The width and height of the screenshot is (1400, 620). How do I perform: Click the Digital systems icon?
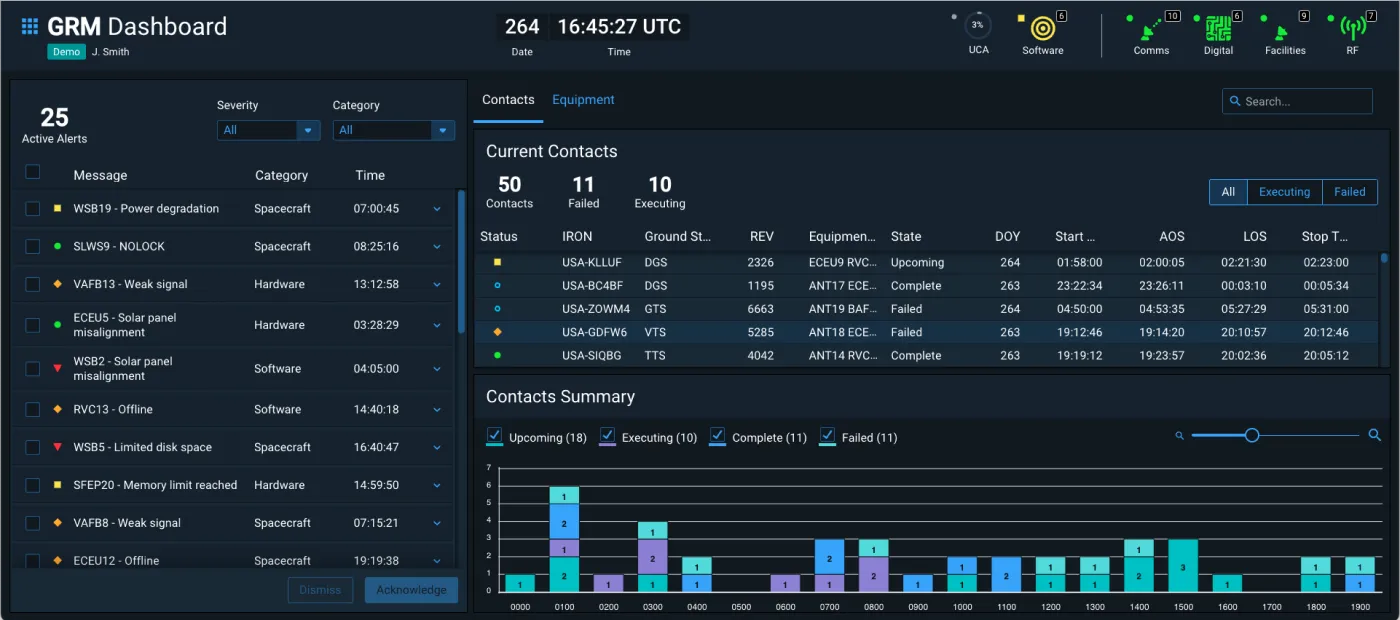pos(1218,30)
